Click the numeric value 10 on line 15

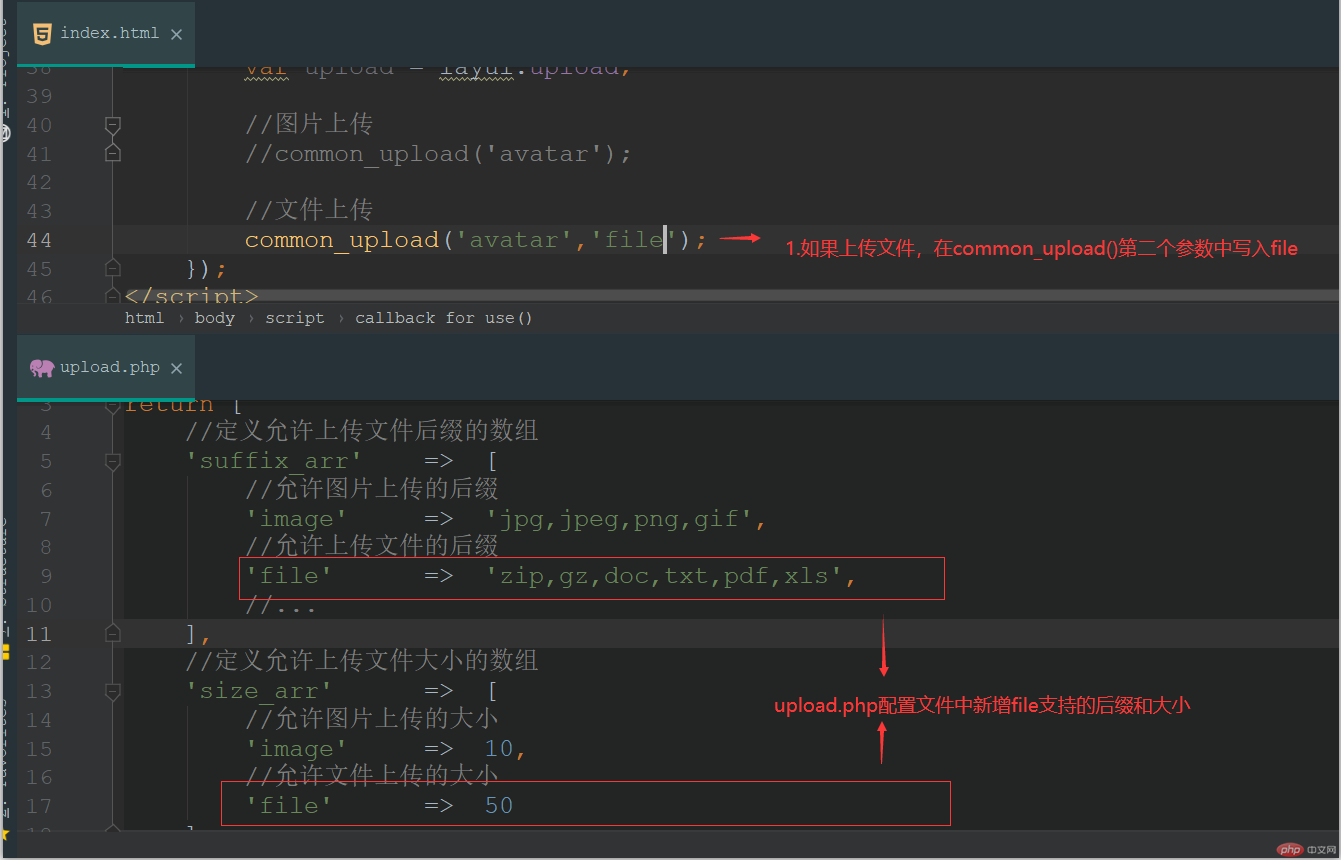point(499,749)
